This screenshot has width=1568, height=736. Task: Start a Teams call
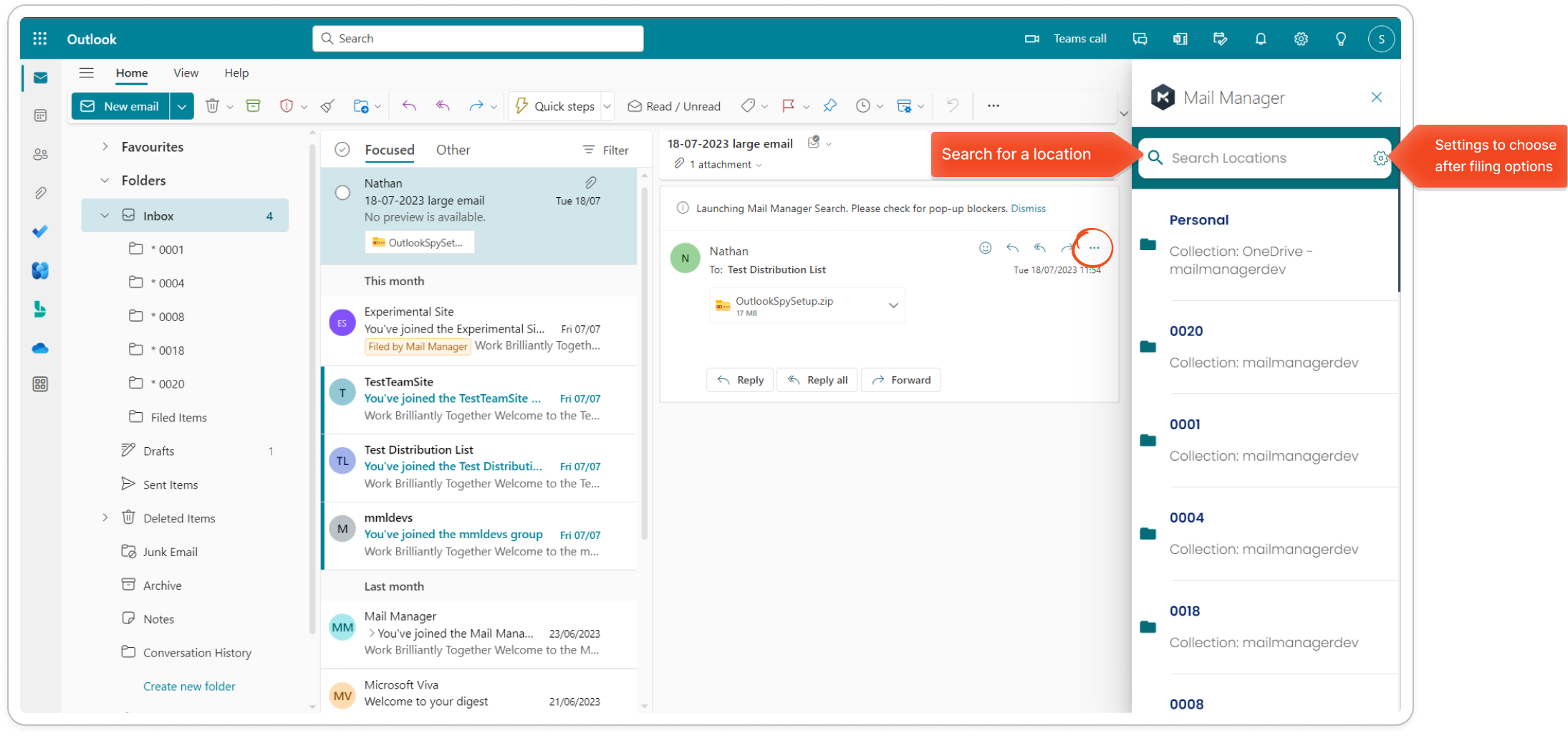click(x=1065, y=39)
